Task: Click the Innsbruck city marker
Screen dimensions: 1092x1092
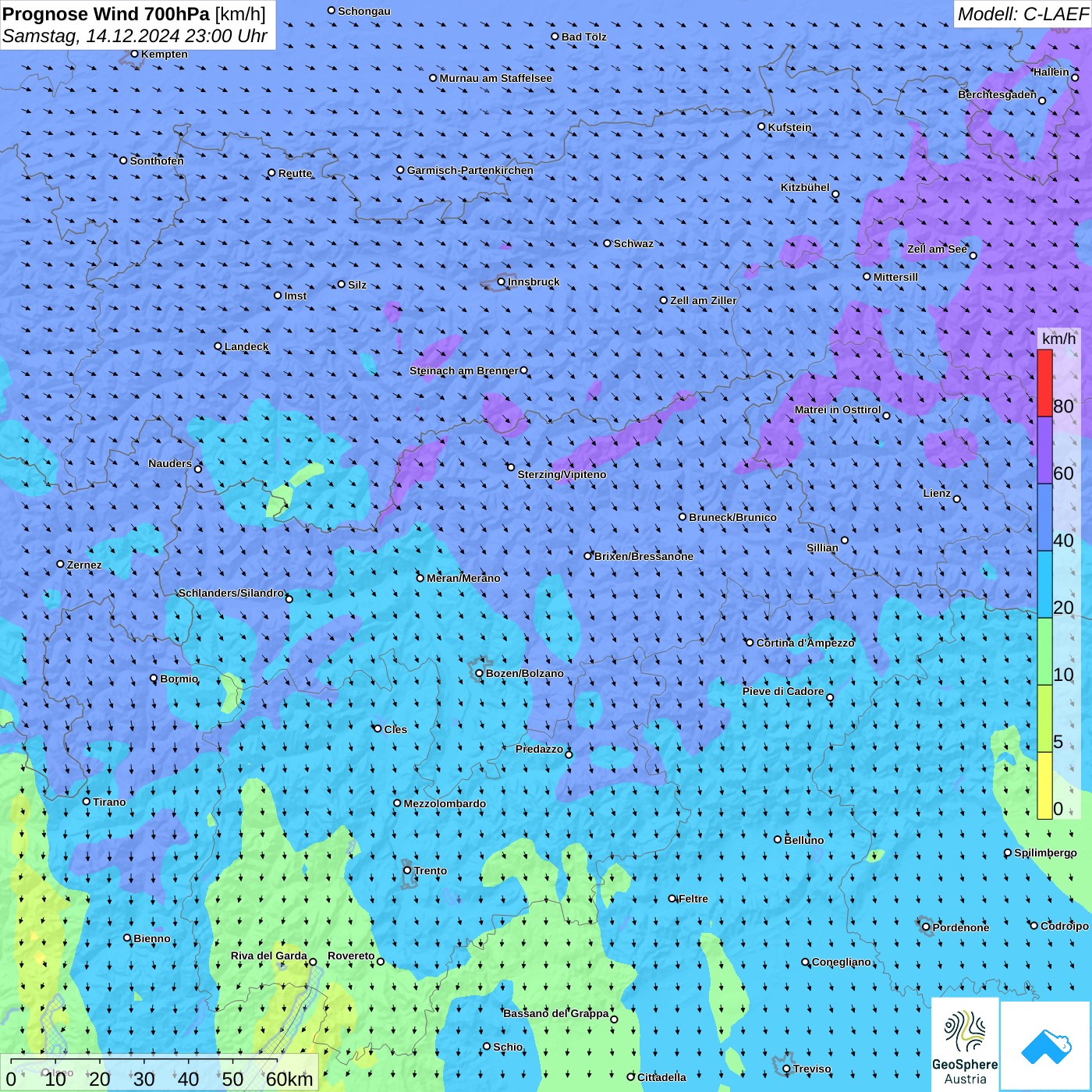Action: coord(502,282)
